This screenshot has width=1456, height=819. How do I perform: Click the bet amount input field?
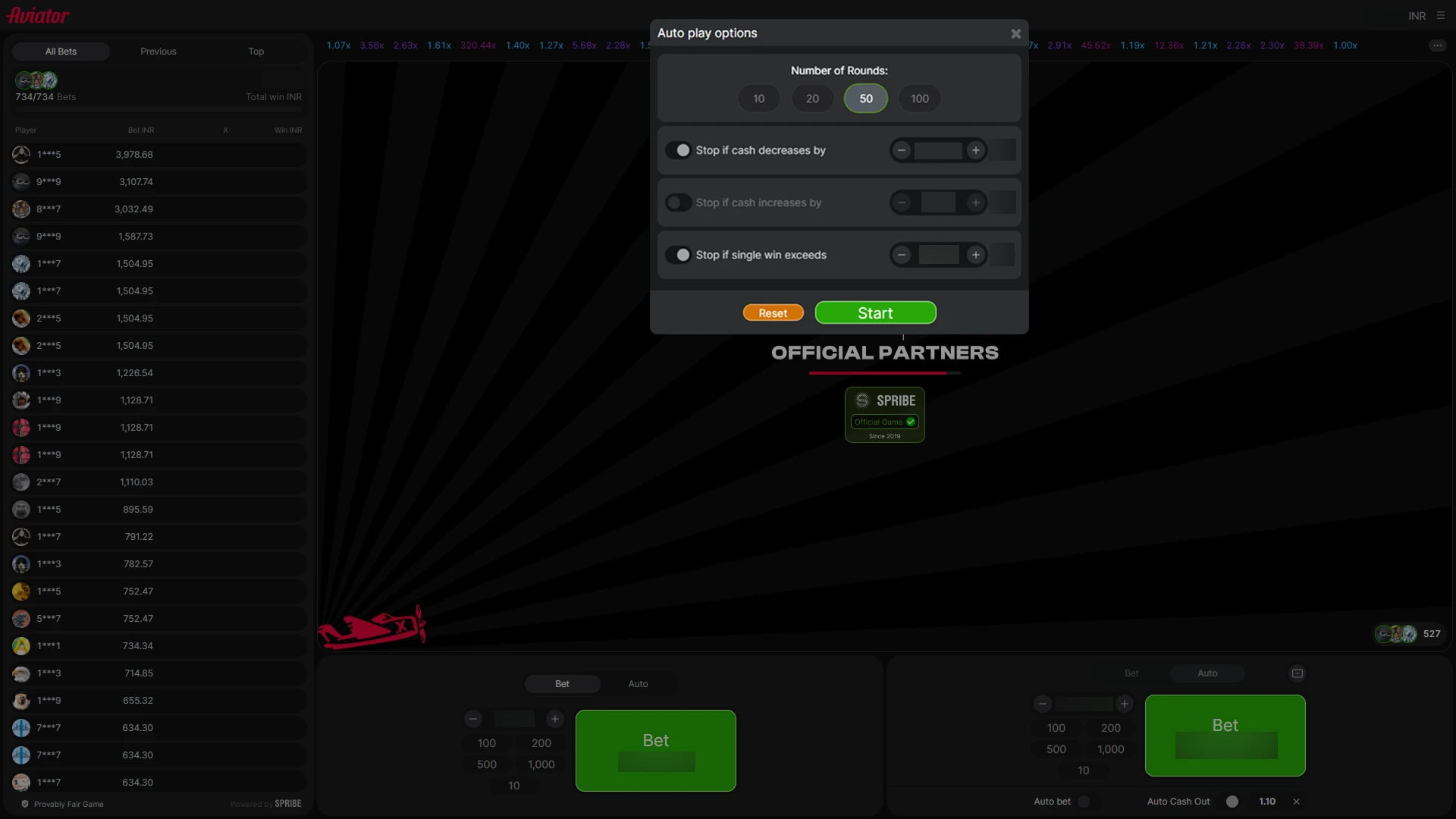tap(515, 719)
